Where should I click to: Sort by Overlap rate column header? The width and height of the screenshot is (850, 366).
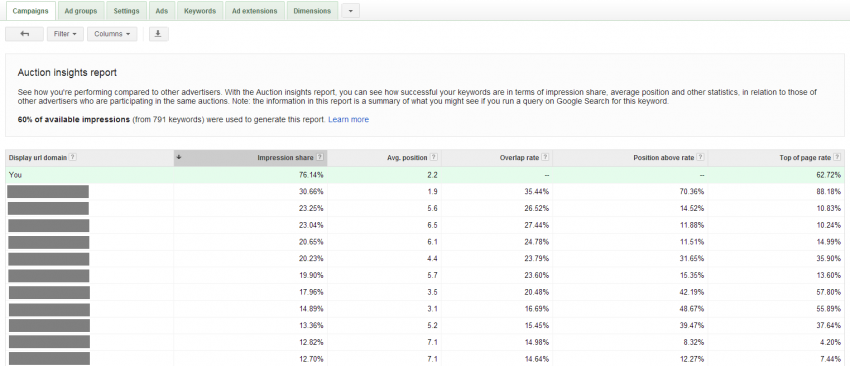point(519,158)
